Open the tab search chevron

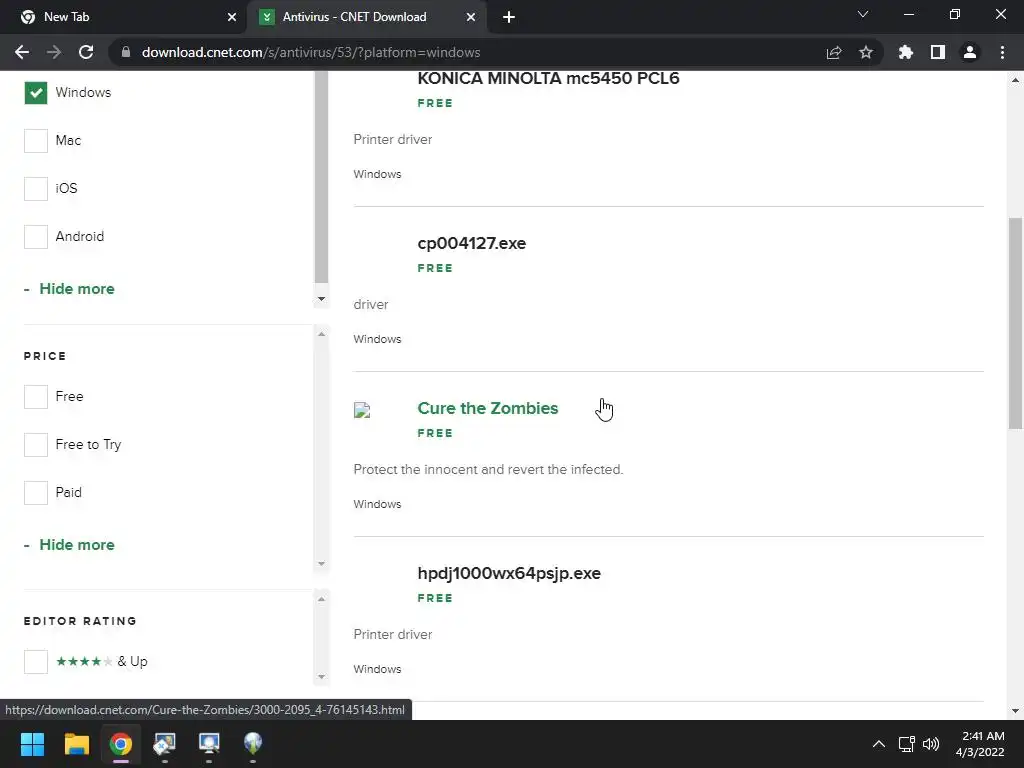[862, 14]
